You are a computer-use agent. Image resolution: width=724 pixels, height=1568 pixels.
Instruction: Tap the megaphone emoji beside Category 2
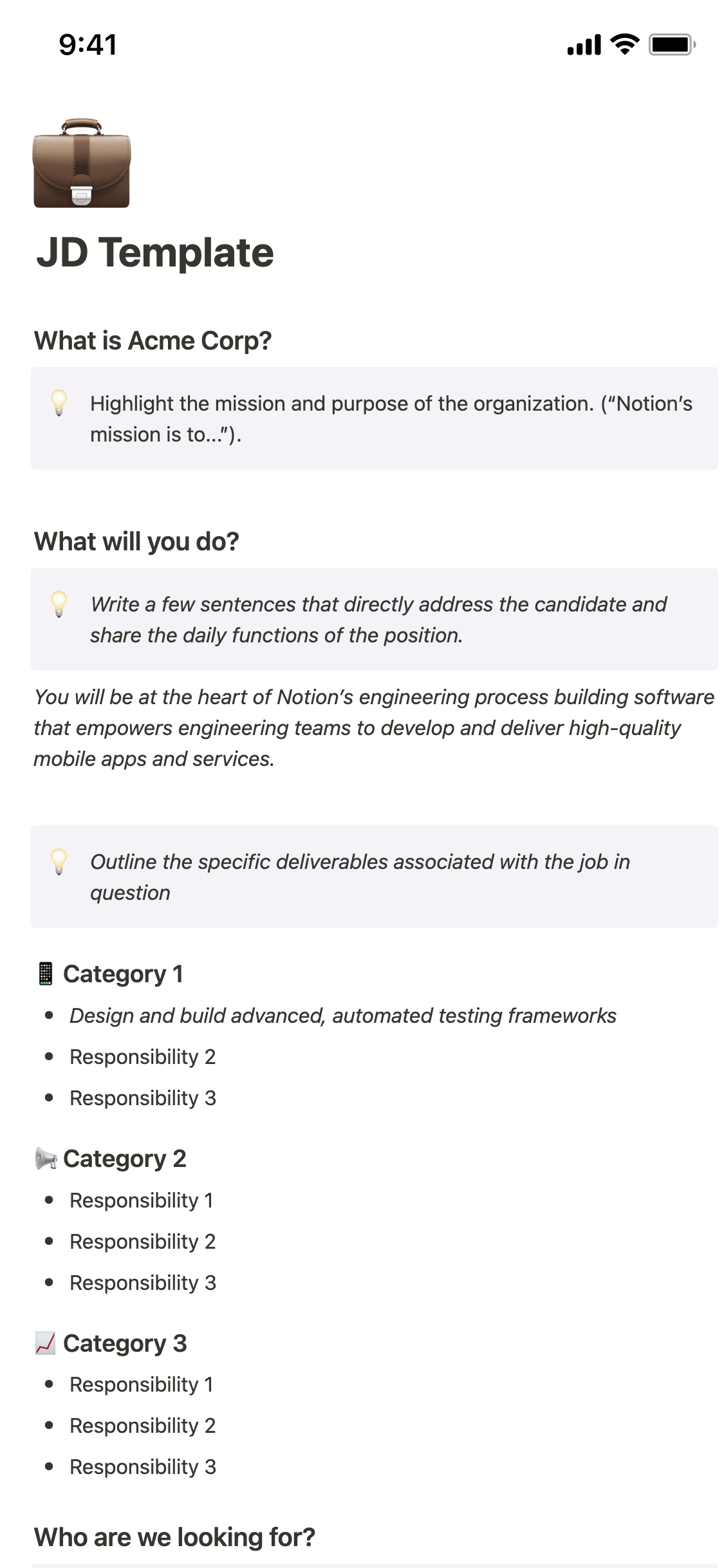pyautogui.click(x=46, y=1159)
